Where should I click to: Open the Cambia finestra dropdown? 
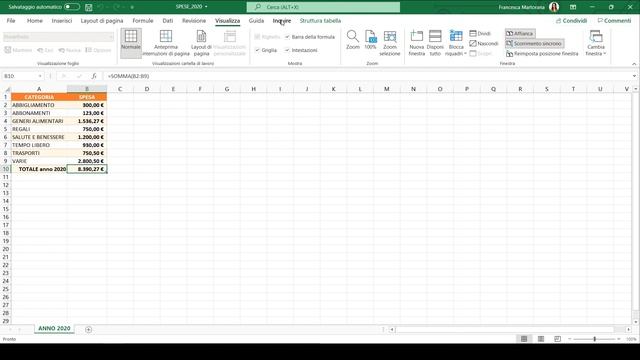pos(596,43)
